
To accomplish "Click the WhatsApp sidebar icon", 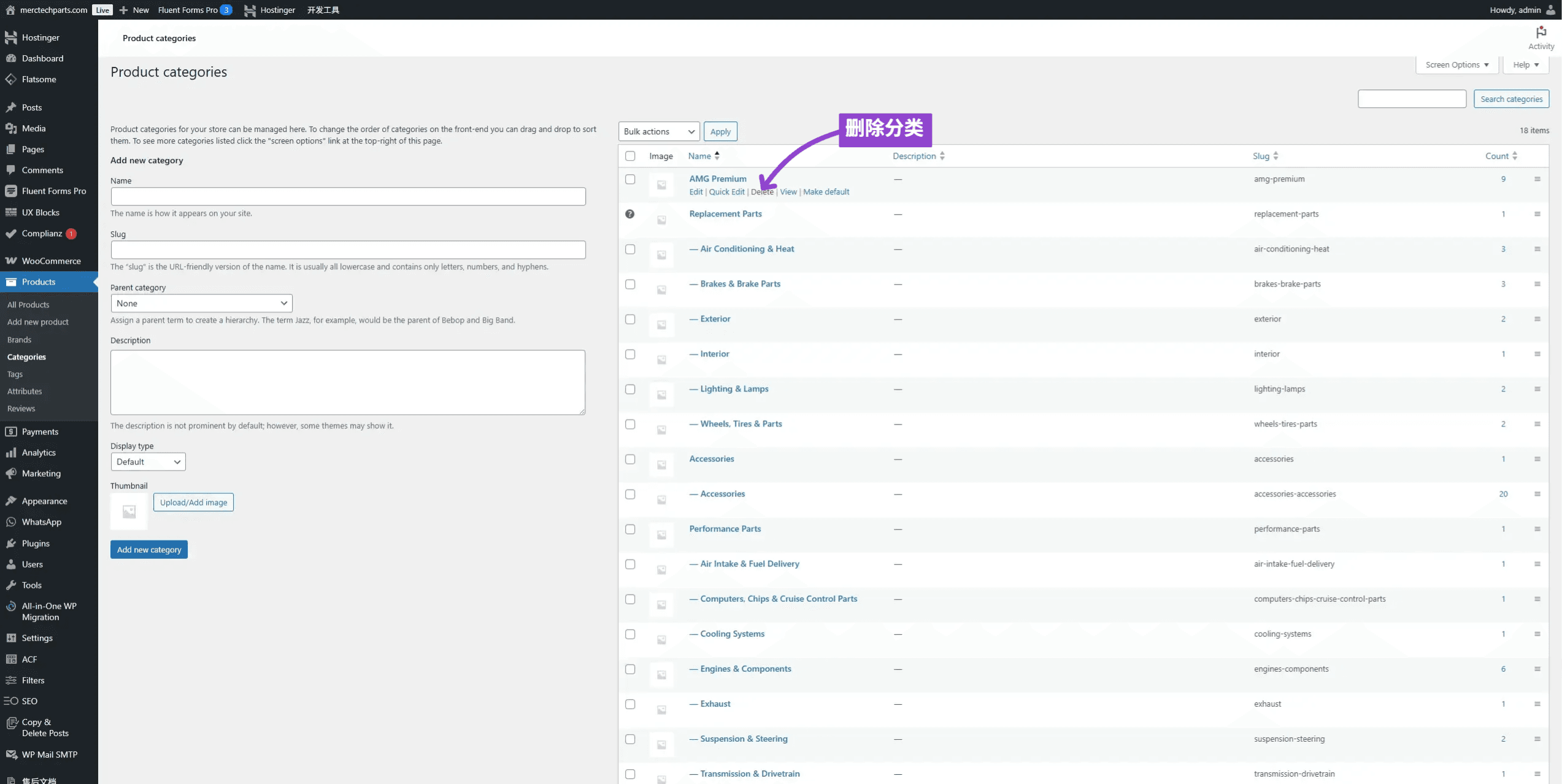I will point(11,522).
